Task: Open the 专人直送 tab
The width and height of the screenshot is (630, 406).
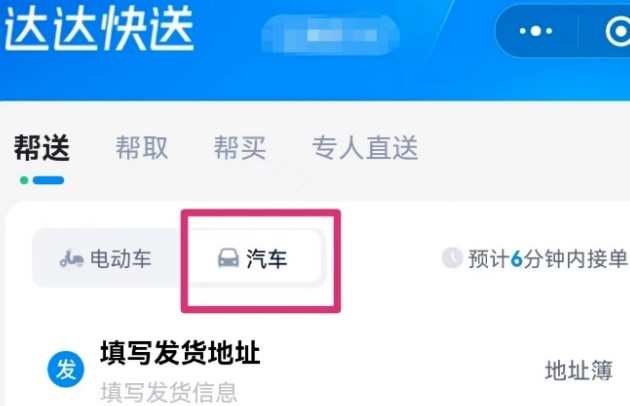Action: (365, 148)
